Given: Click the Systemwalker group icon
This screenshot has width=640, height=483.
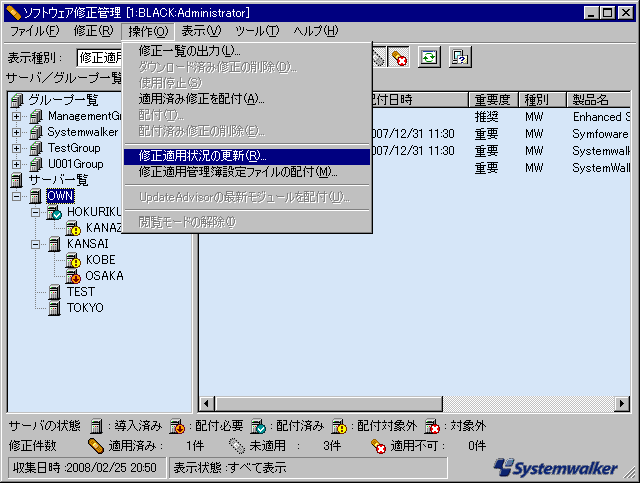Looking at the screenshot, I should tap(36, 132).
